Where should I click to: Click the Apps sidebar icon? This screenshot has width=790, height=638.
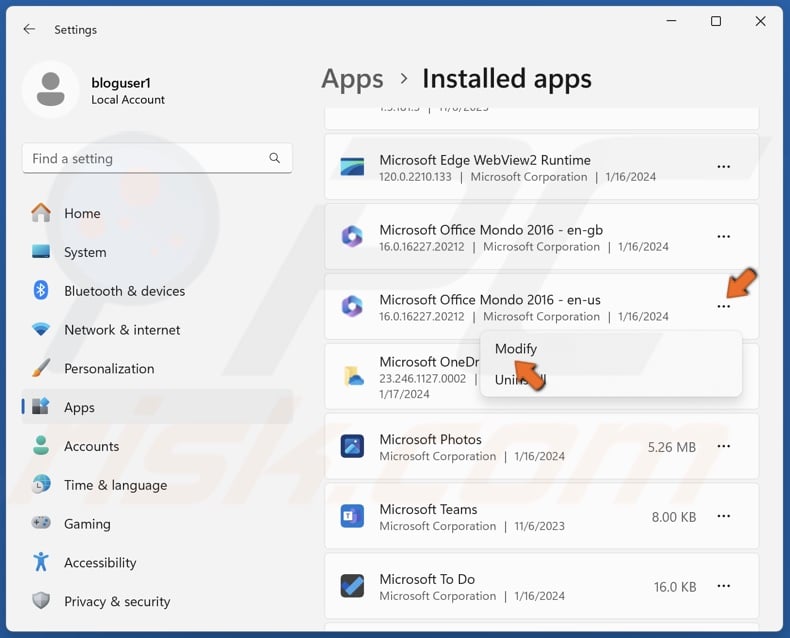point(41,406)
